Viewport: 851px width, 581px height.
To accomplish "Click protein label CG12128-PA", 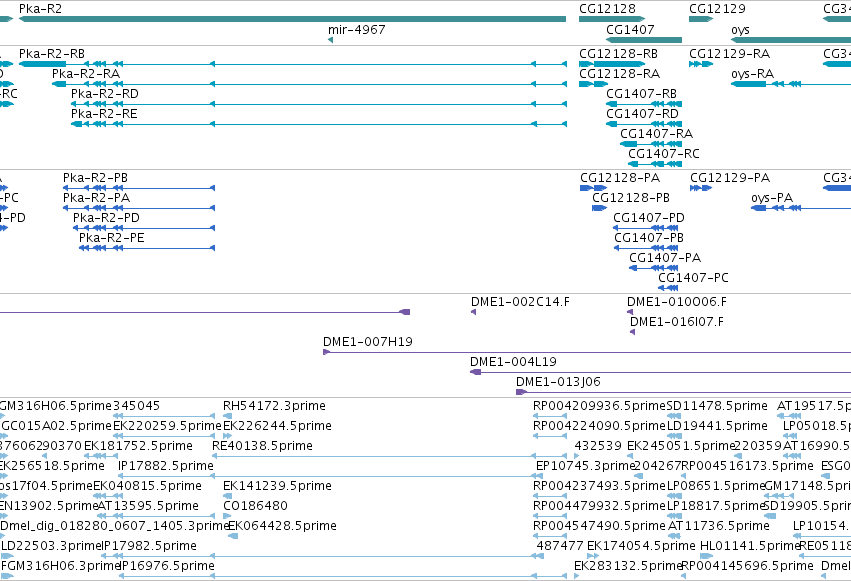I will click(620, 178).
